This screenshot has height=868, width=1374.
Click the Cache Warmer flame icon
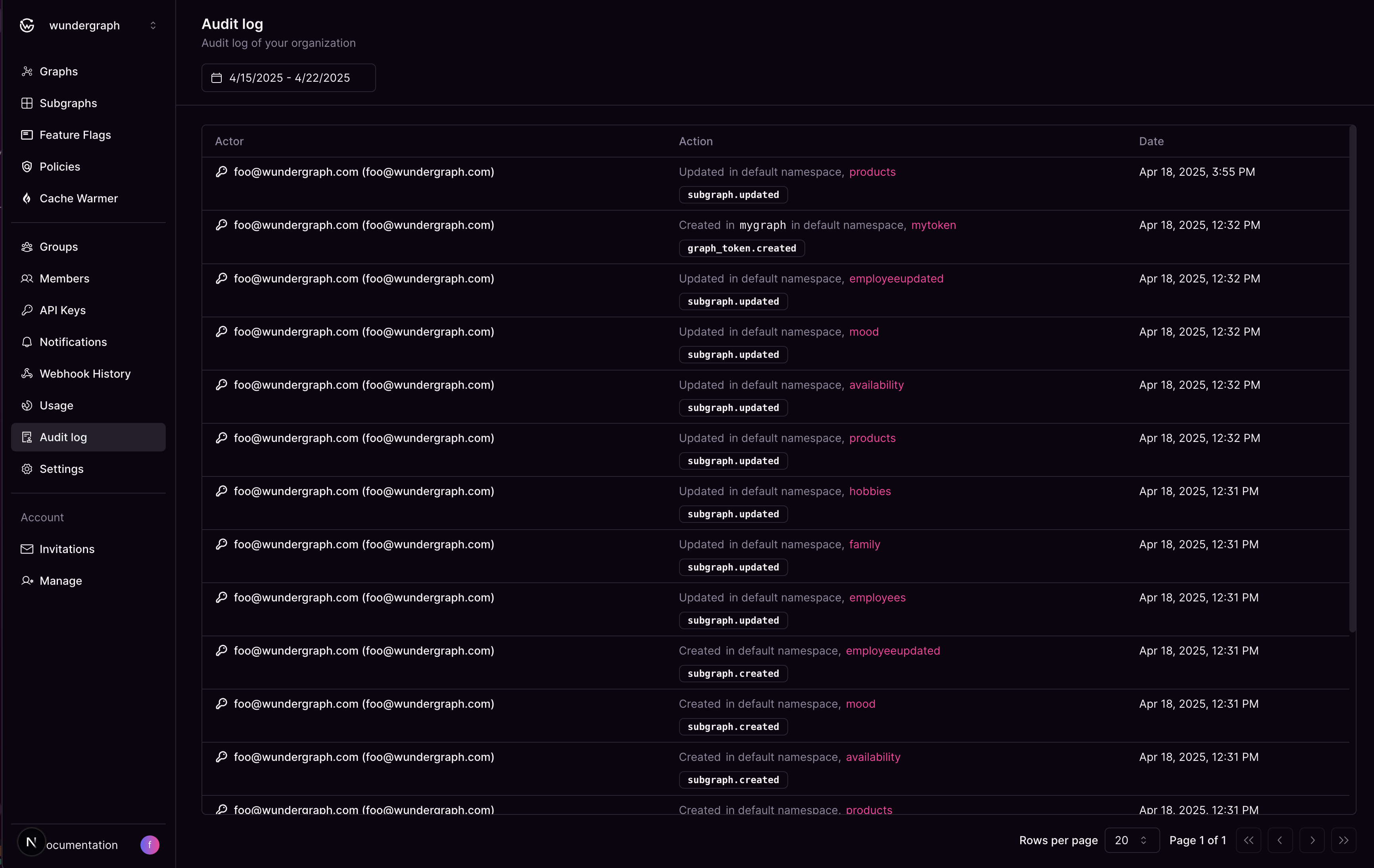point(27,198)
